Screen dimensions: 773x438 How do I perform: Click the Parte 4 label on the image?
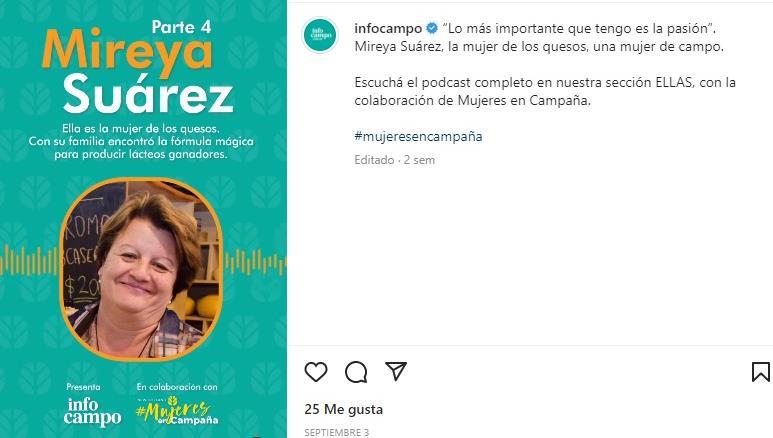181,27
